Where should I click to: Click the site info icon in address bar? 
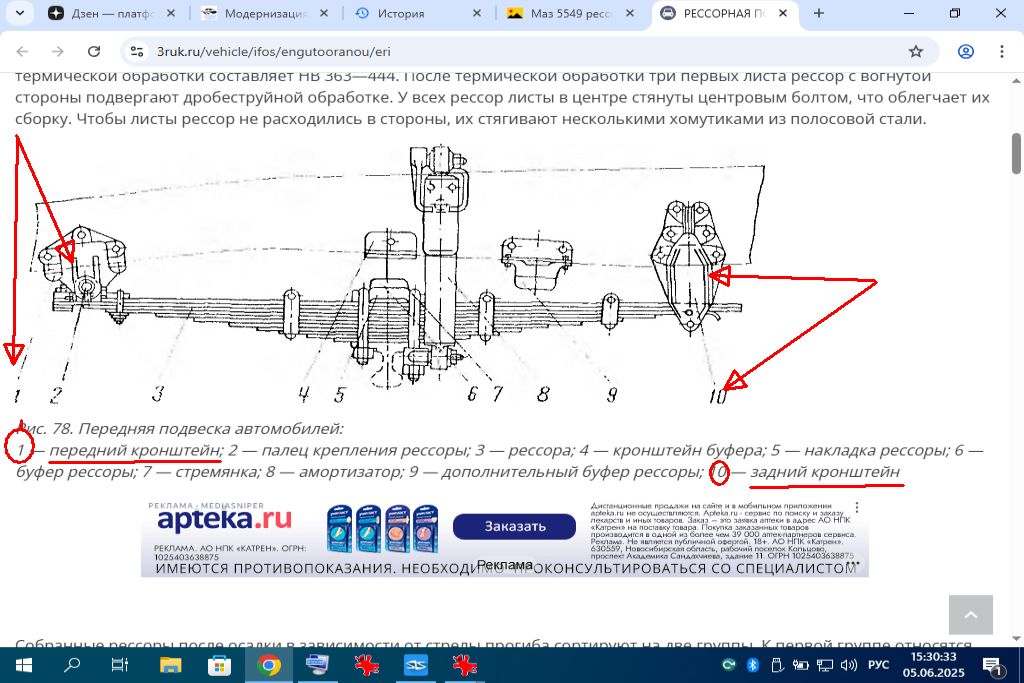pos(138,52)
